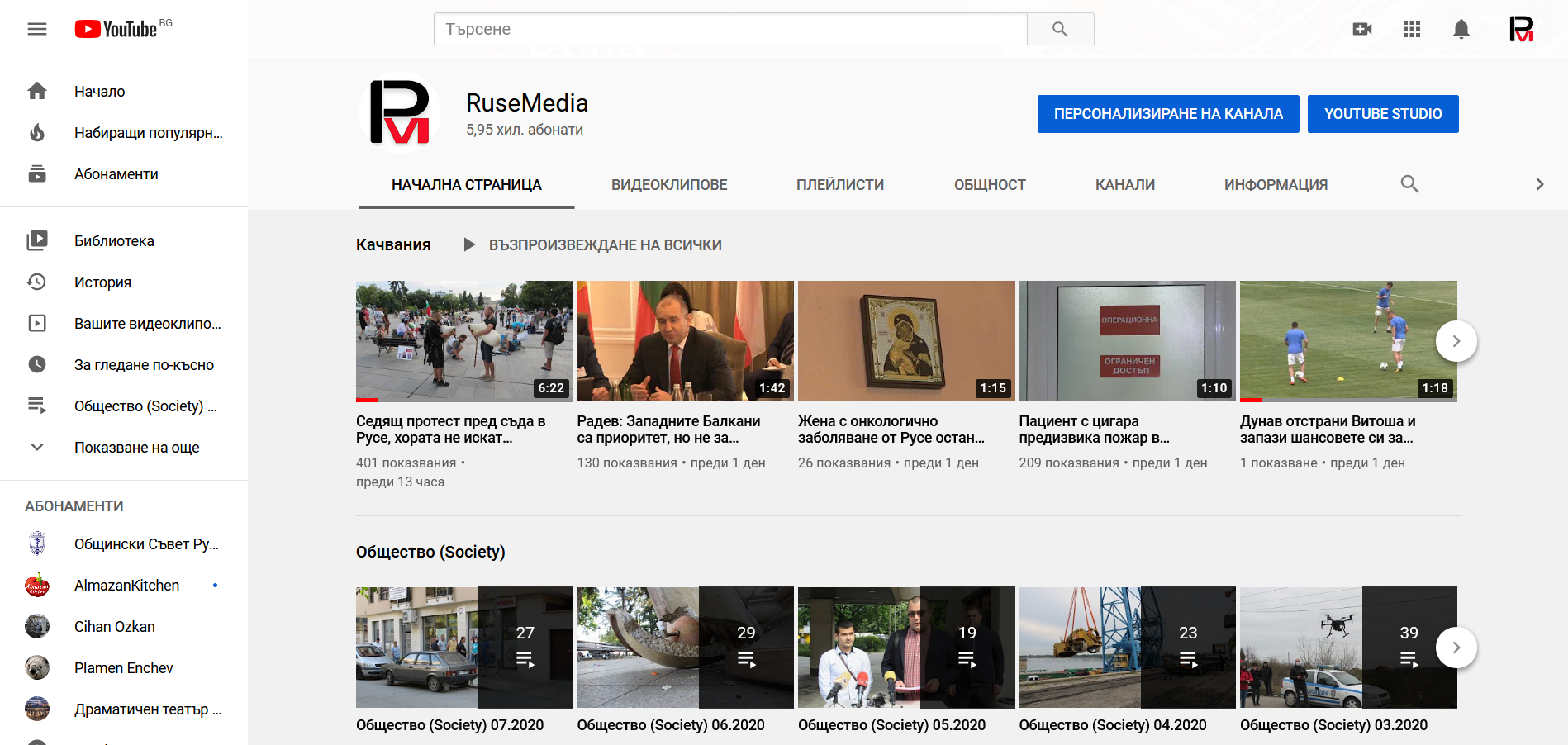
Task: Click the Вашите видеоклипове icon
Action: [x=37, y=323]
